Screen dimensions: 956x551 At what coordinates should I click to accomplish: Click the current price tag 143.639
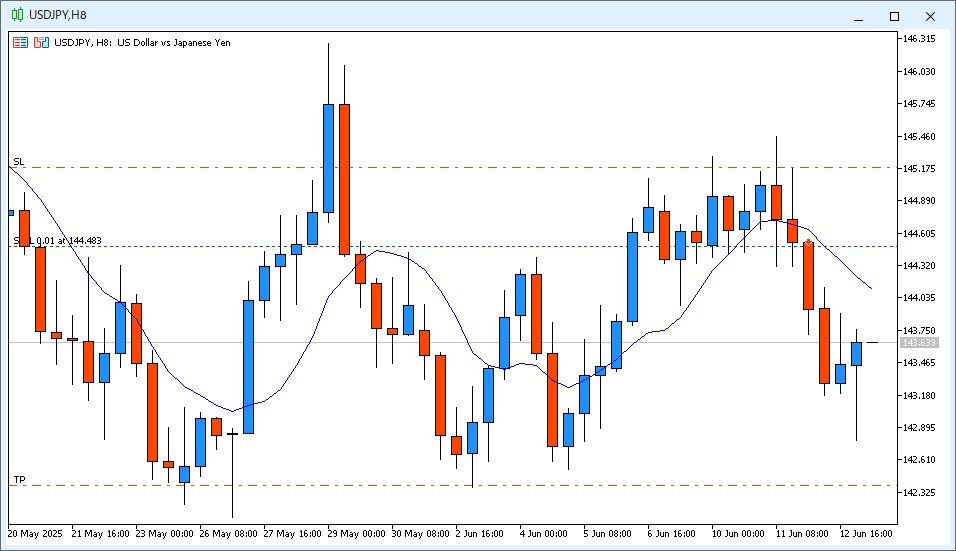(x=919, y=343)
